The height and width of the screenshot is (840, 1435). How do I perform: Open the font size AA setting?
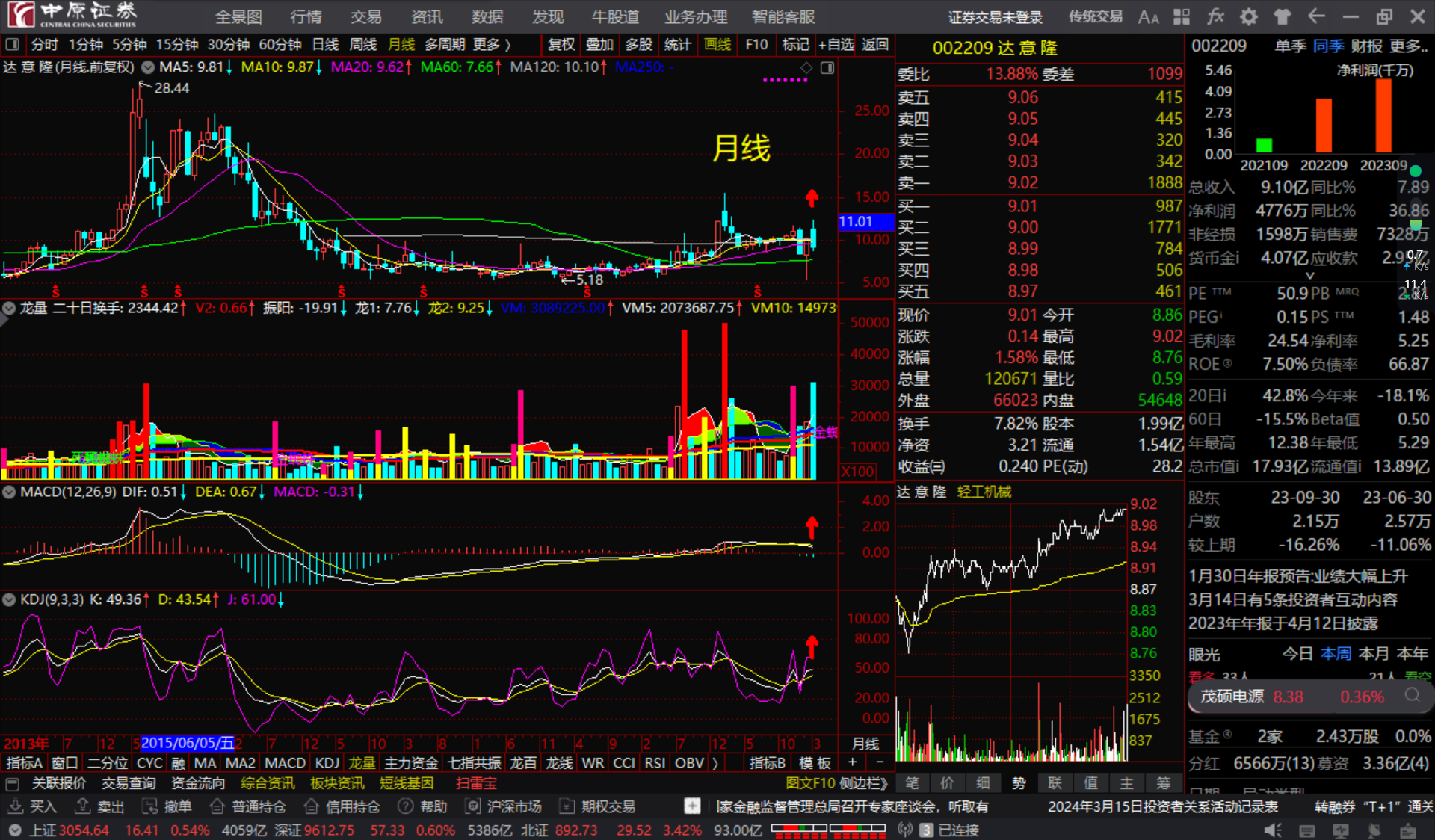tap(1148, 16)
